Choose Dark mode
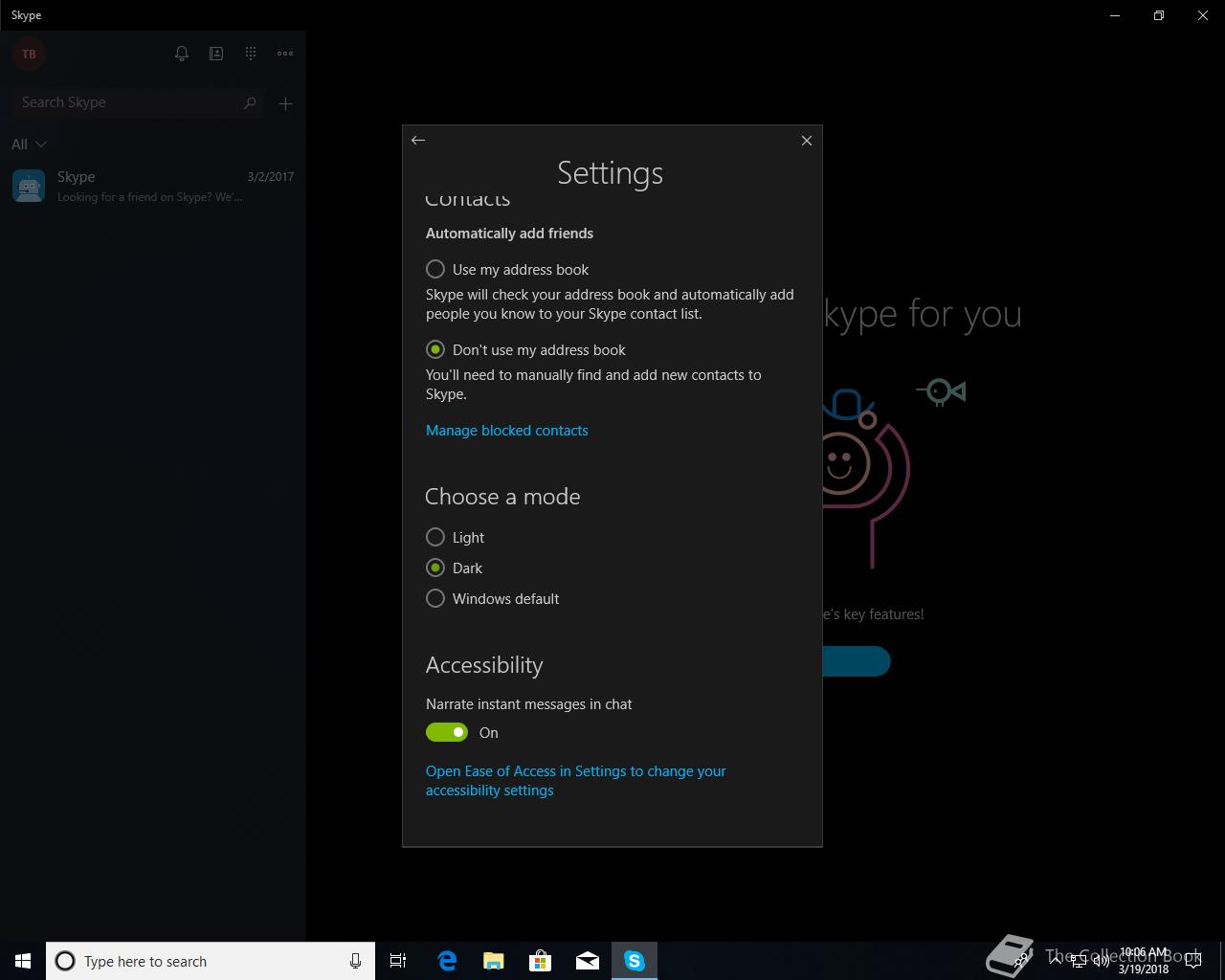The width and height of the screenshot is (1225, 980). (455, 568)
